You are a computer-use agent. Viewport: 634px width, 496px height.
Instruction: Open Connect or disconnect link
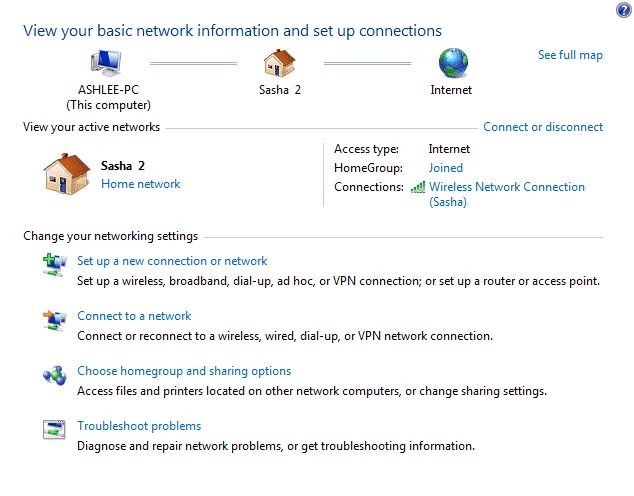[543, 127]
